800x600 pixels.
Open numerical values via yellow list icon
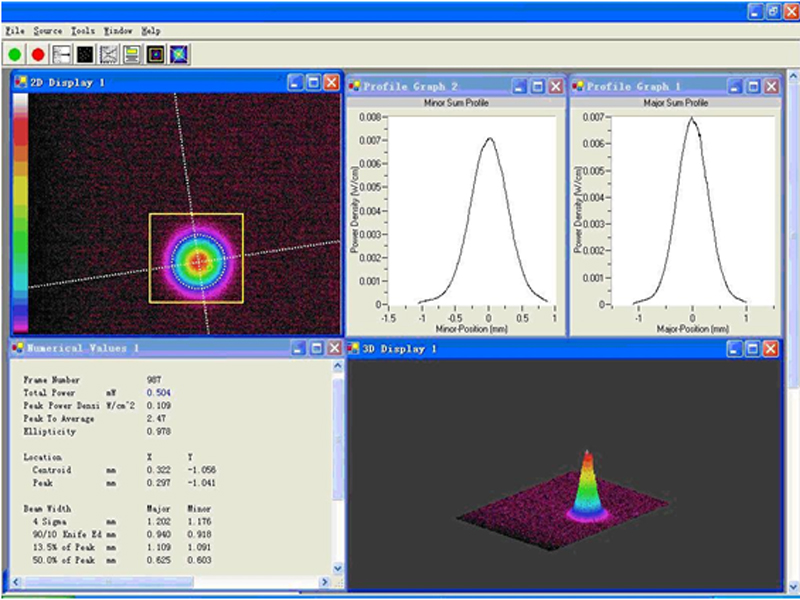(132, 54)
